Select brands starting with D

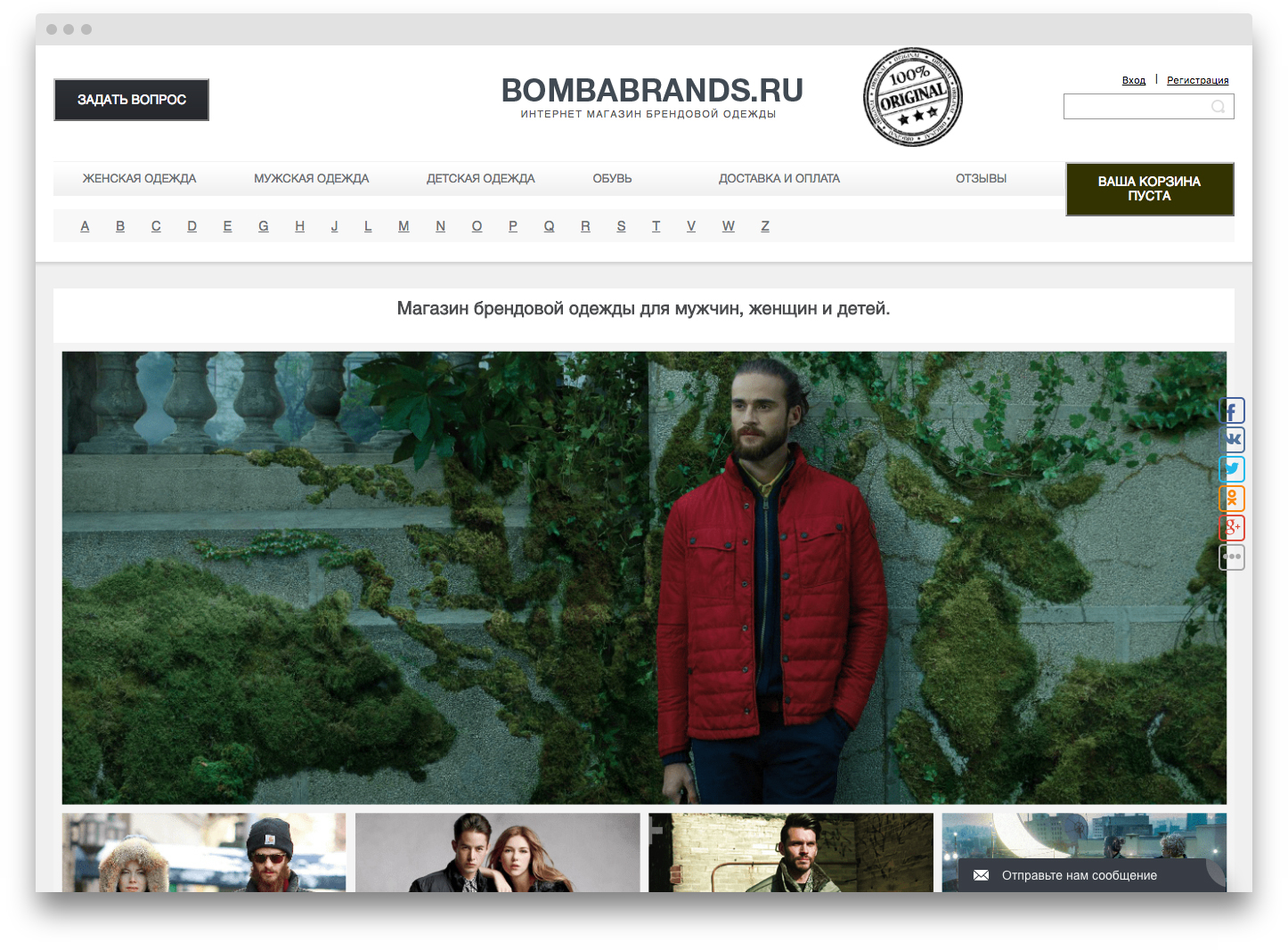(x=192, y=226)
